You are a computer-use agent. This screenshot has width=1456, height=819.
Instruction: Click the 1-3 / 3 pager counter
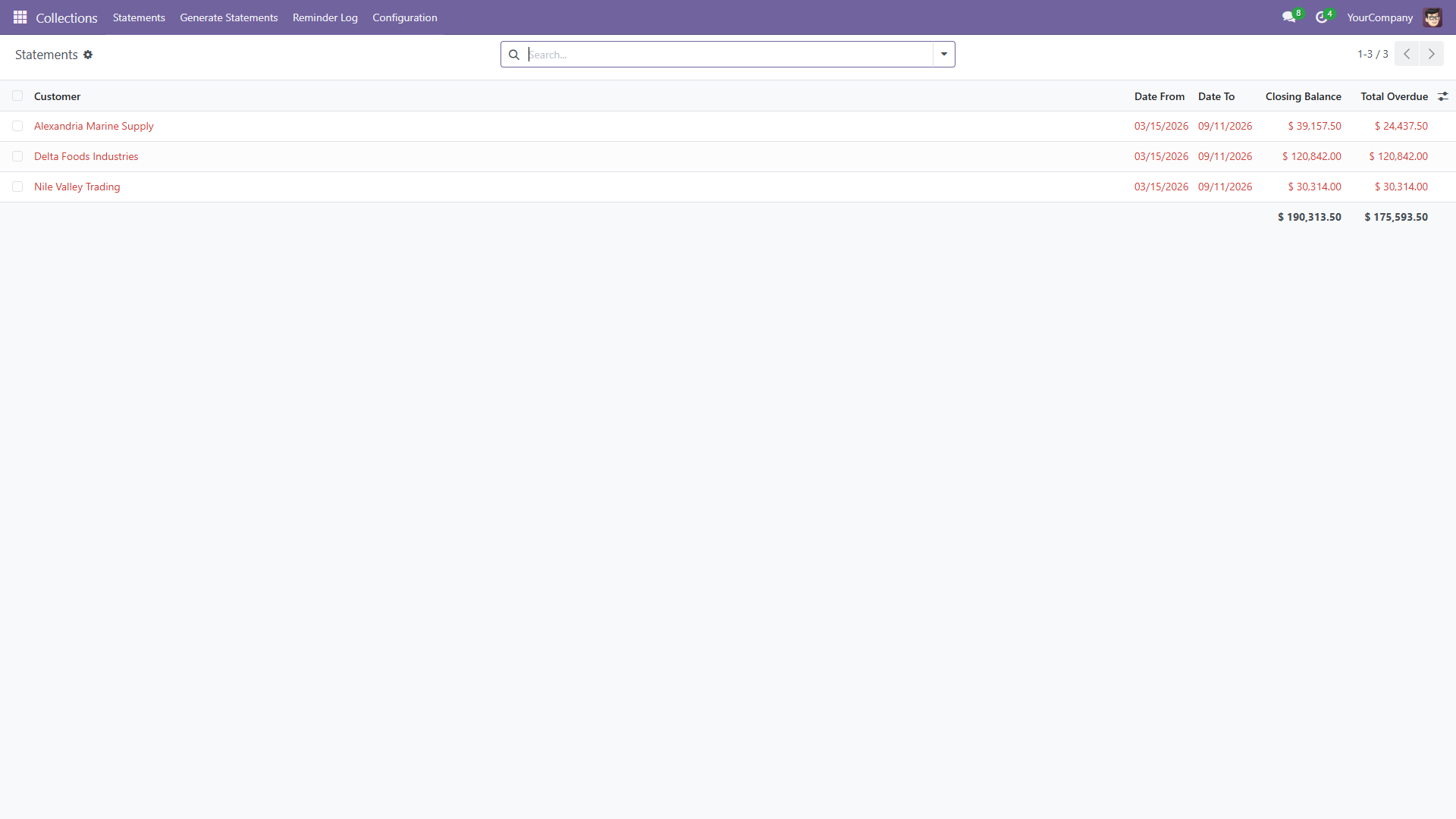[x=1373, y=54]
